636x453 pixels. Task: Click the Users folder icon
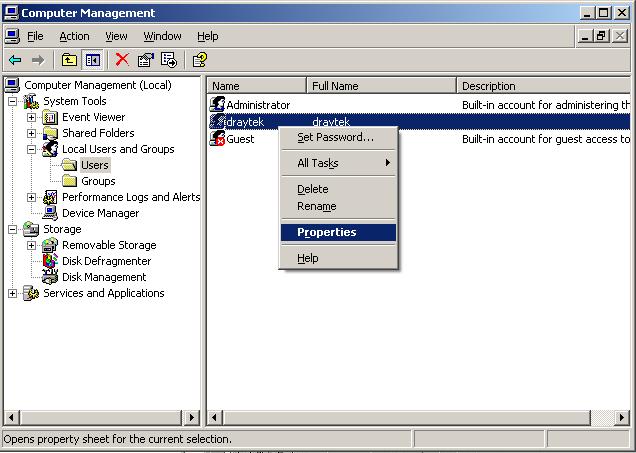tap(69, 165)
